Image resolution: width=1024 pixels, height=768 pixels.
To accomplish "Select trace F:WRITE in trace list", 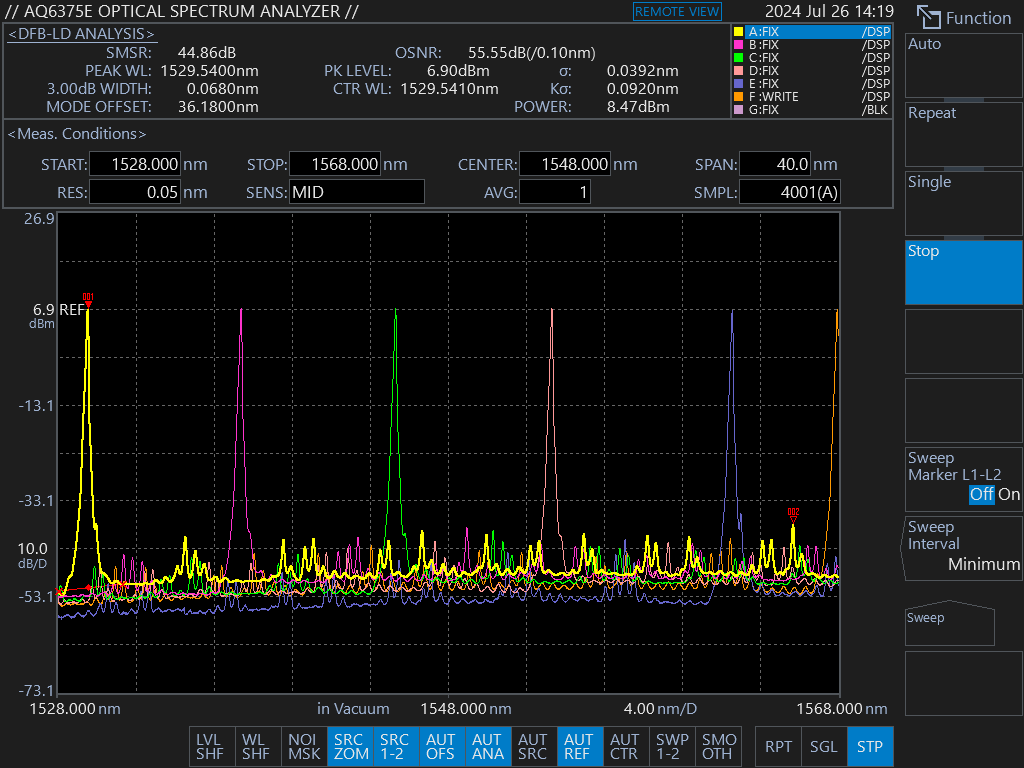I will (x=811, y=97).
